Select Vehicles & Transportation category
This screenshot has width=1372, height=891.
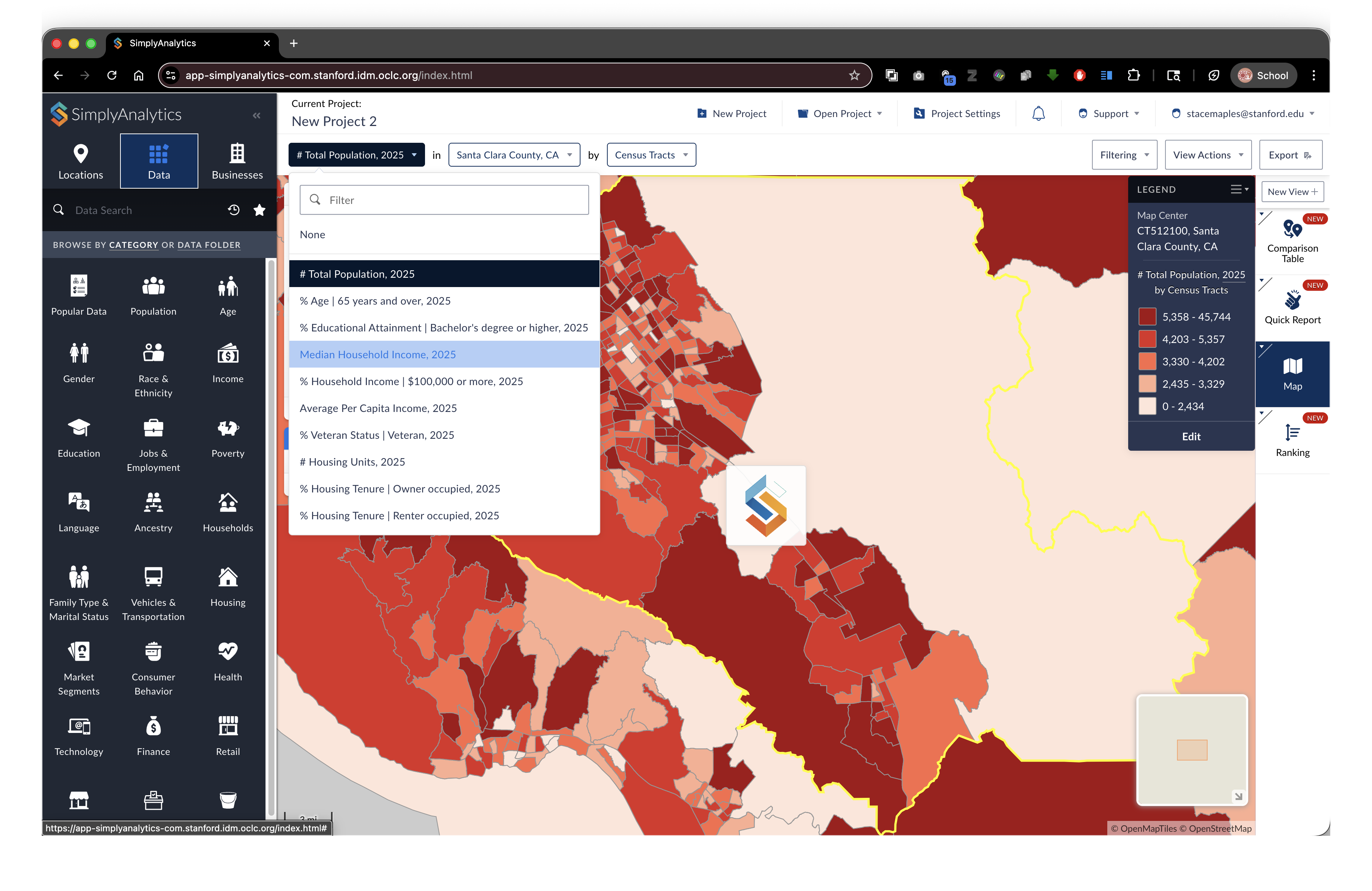point(153,593)
